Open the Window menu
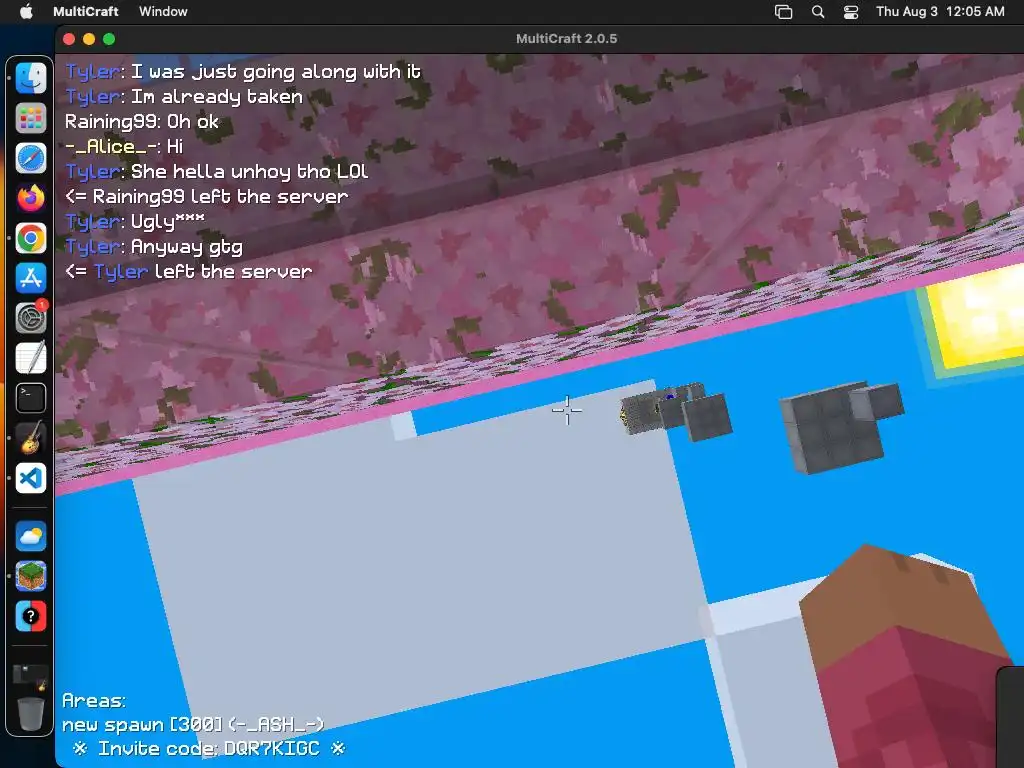Screen dimensions: 1024x768 coord(163,12)
